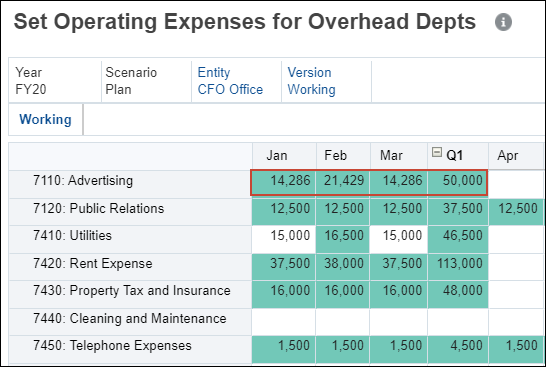The width and height of the screenshot is (546, 367).
Task: Select the 7120: Public Relations row header
Action: pyautogui.click(x=130, y=212)
